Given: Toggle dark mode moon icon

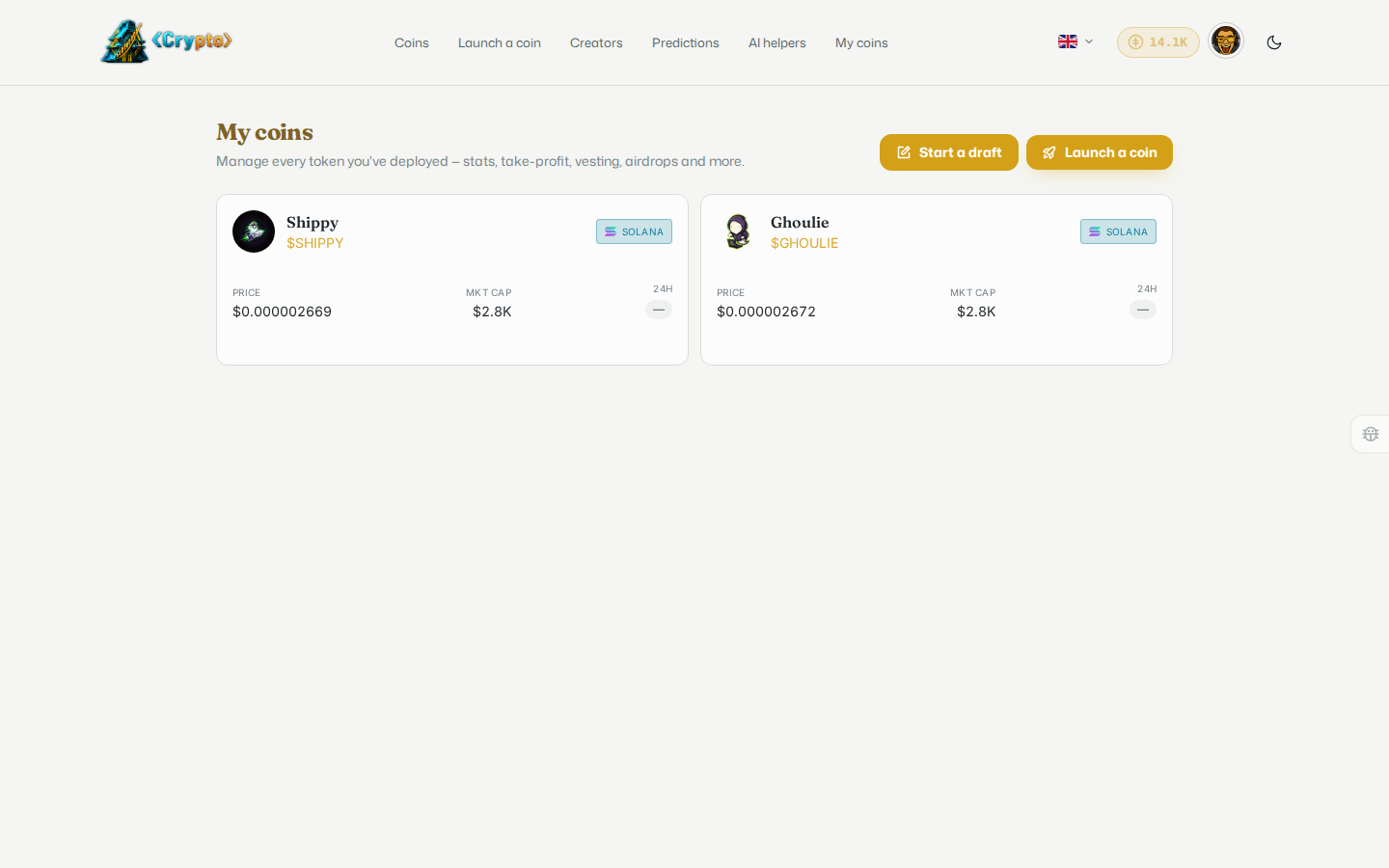Looking at the screenshot, I should tap(1274, 42).
